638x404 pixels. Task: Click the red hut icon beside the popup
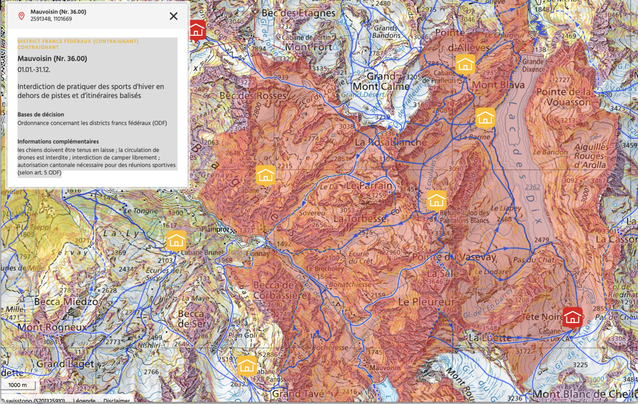point(198,29)
